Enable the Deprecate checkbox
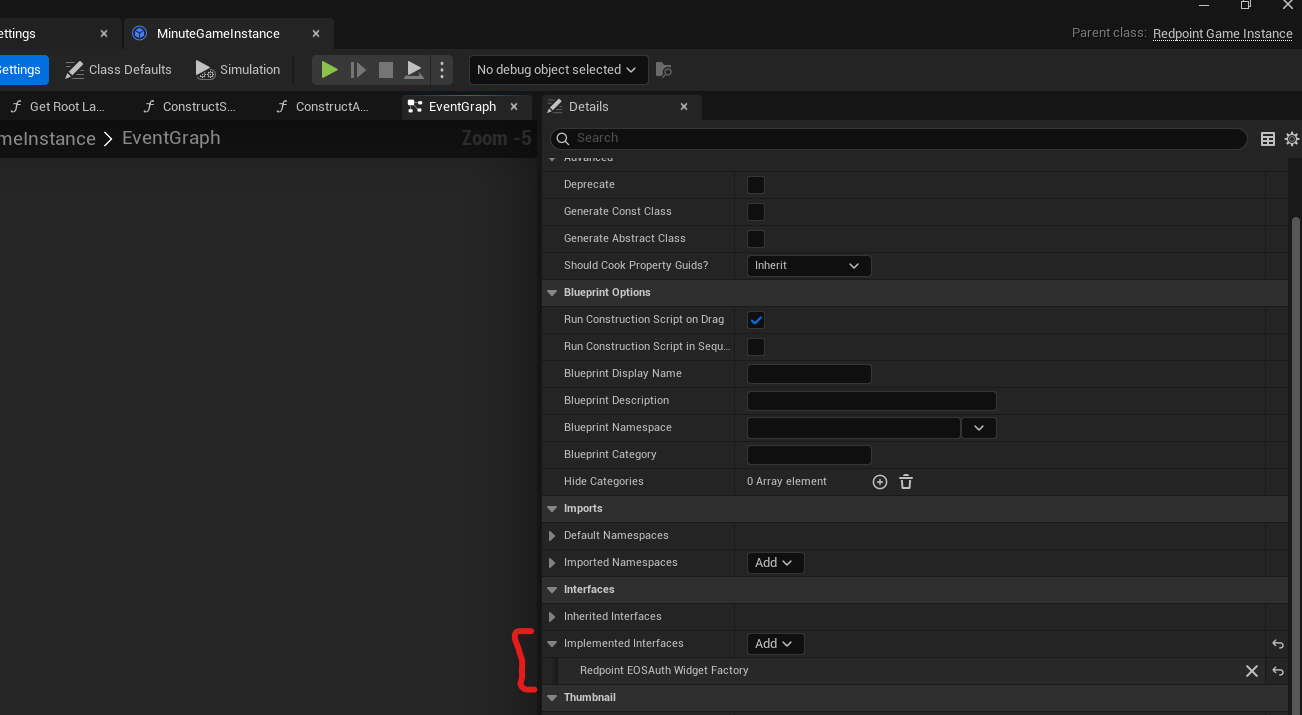Image resolution: width=1302 pixels, height=715 pixels. [755, 184]
